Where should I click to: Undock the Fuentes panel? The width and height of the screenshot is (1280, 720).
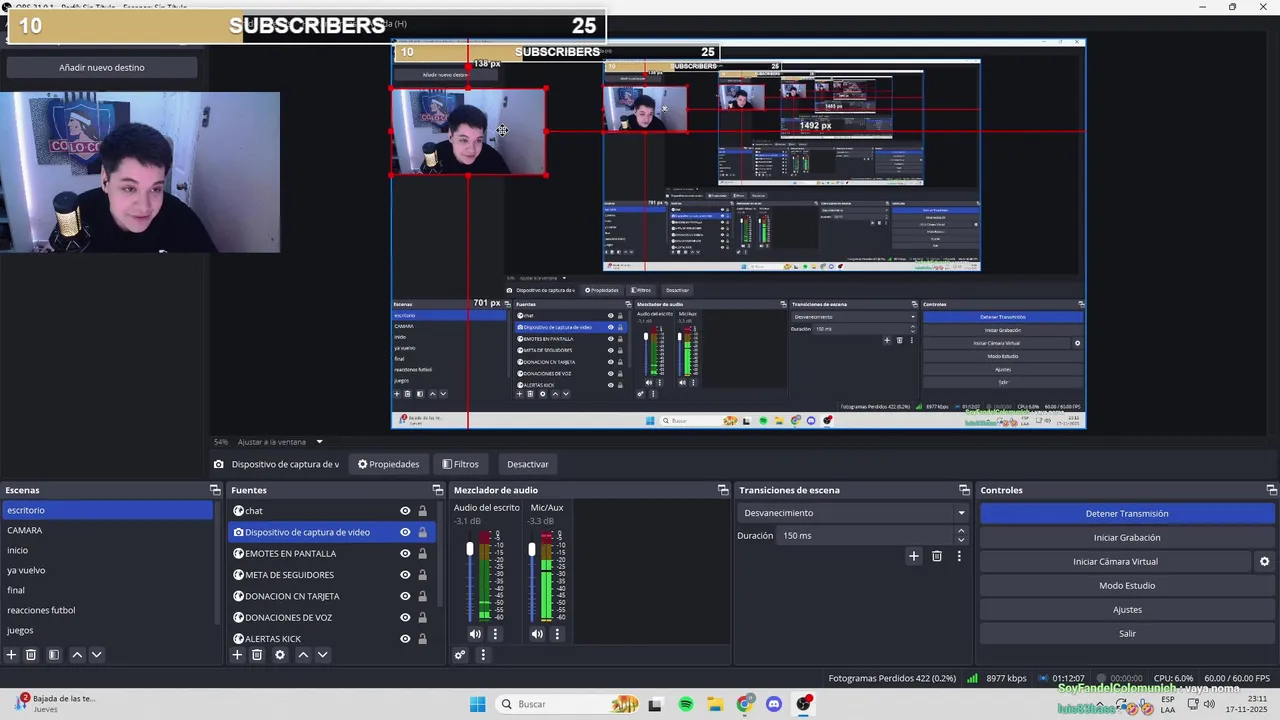(437, 490)
